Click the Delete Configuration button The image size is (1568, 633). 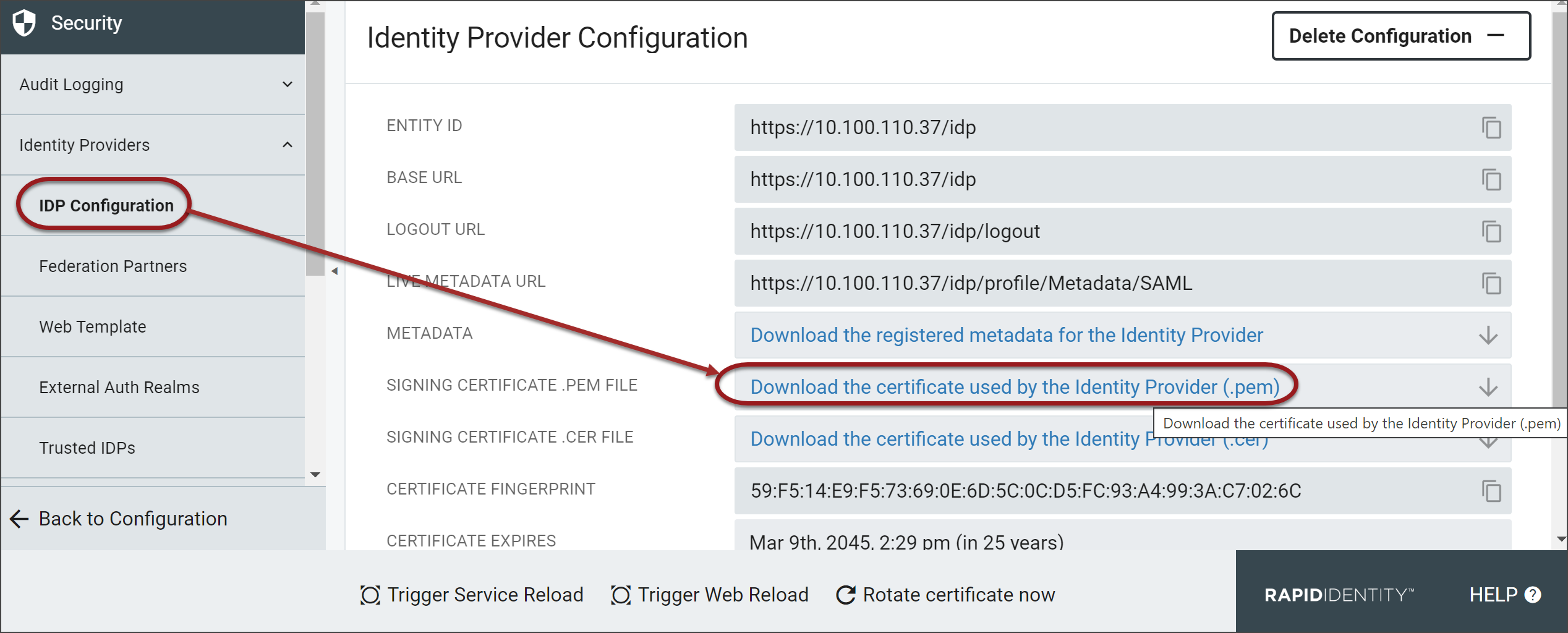tap(1401, 36)
